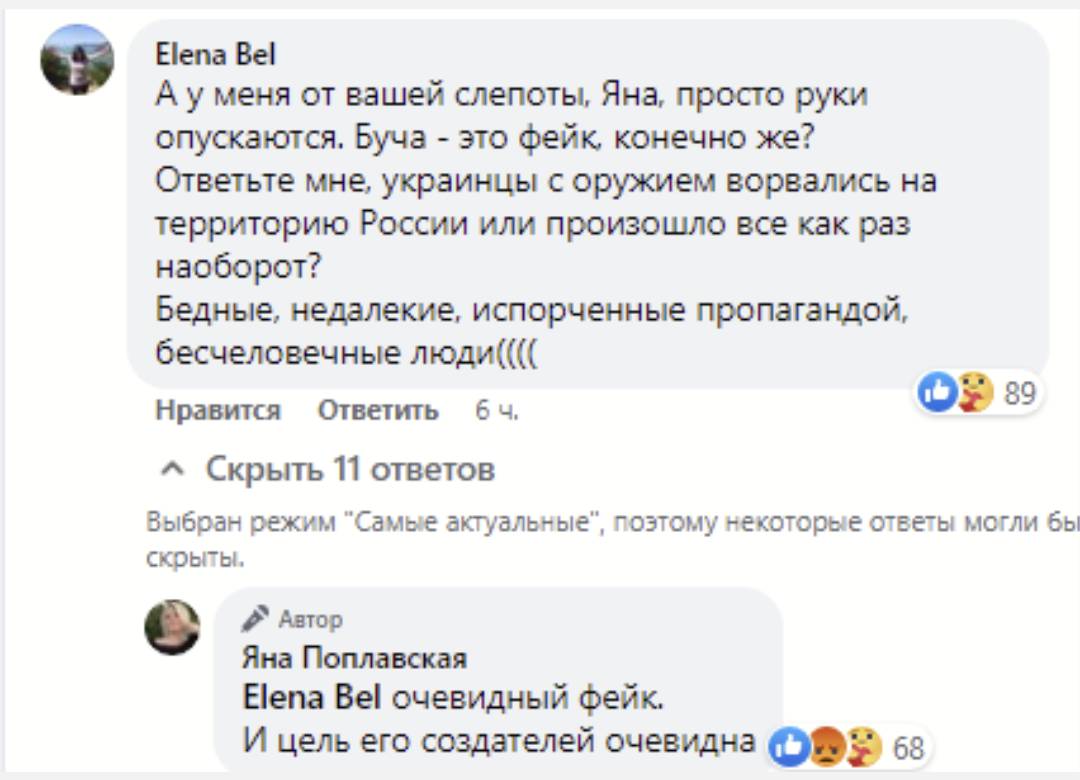The image size is (1080, 780).
Task: Click Ответить to reply to Elena Bel
Action: click(x=377, y=410)
